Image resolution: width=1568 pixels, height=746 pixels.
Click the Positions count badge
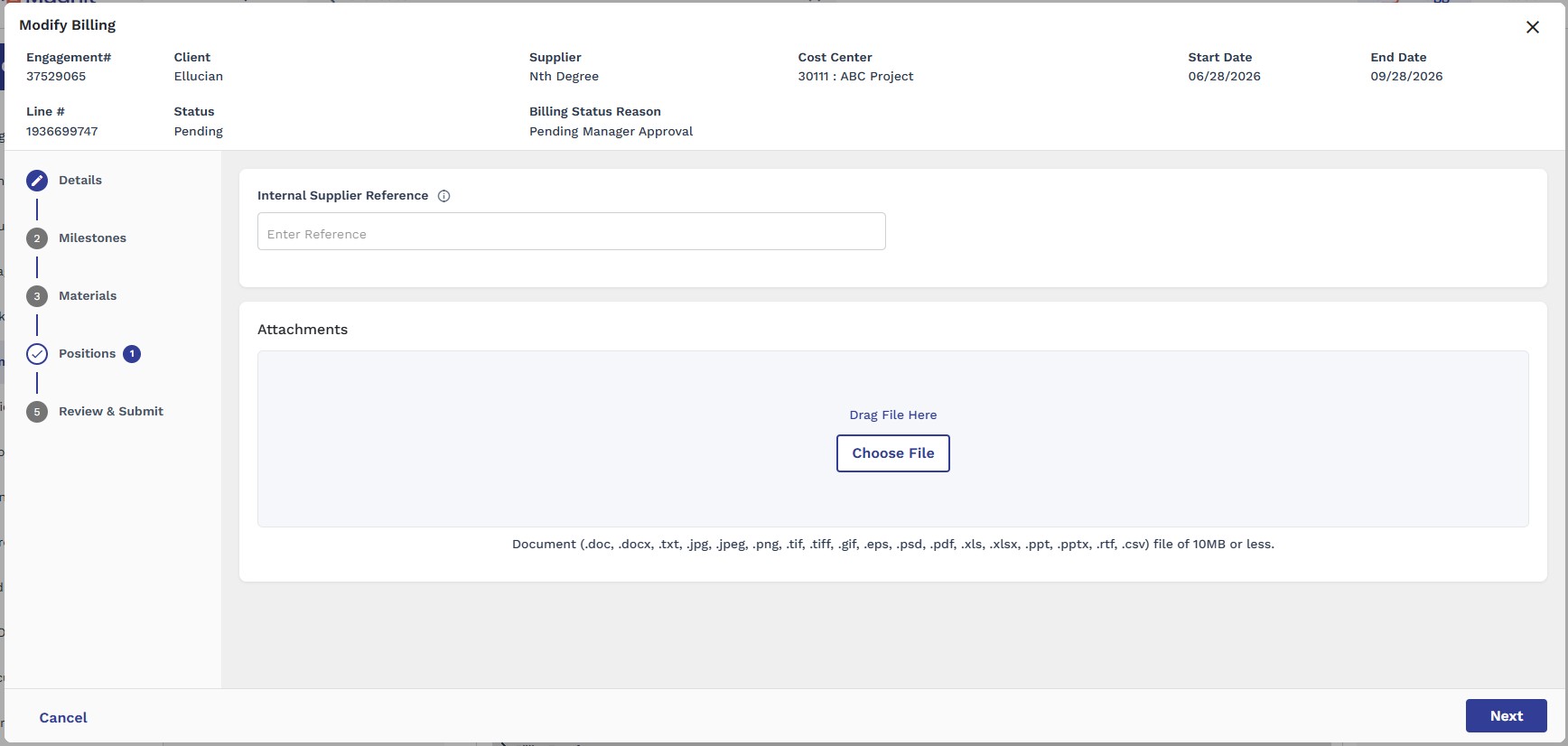[132, 354]
